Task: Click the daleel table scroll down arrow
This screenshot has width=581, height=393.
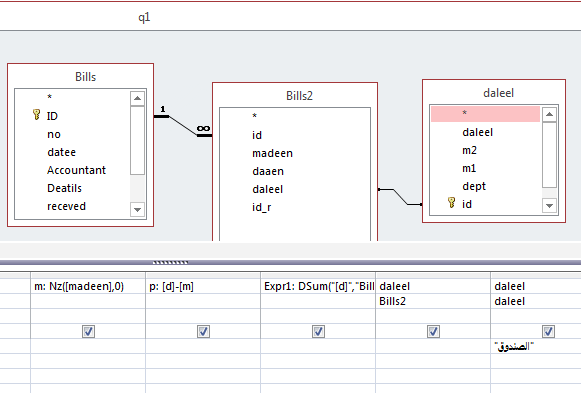Action: tap(549, 205)
